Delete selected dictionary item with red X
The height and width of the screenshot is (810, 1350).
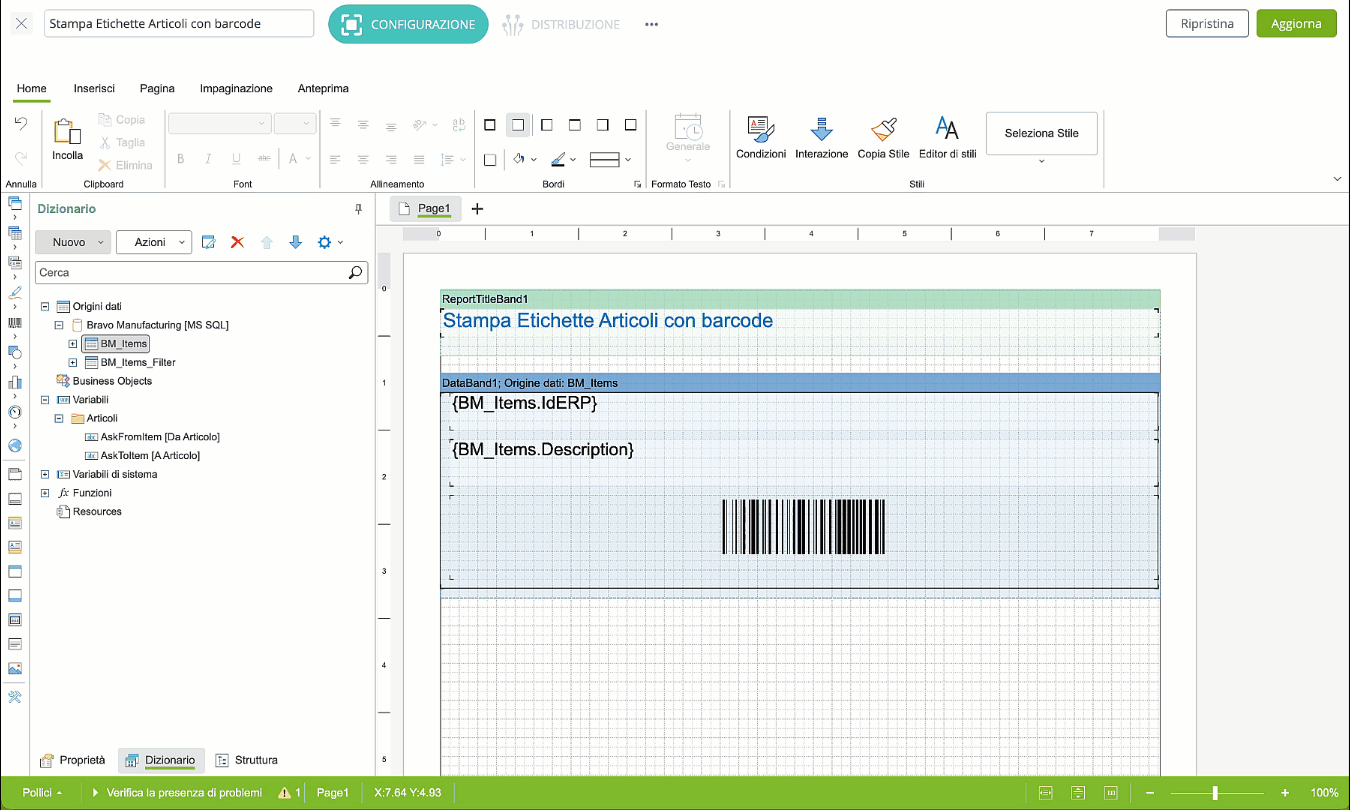[x=237, y=242]
